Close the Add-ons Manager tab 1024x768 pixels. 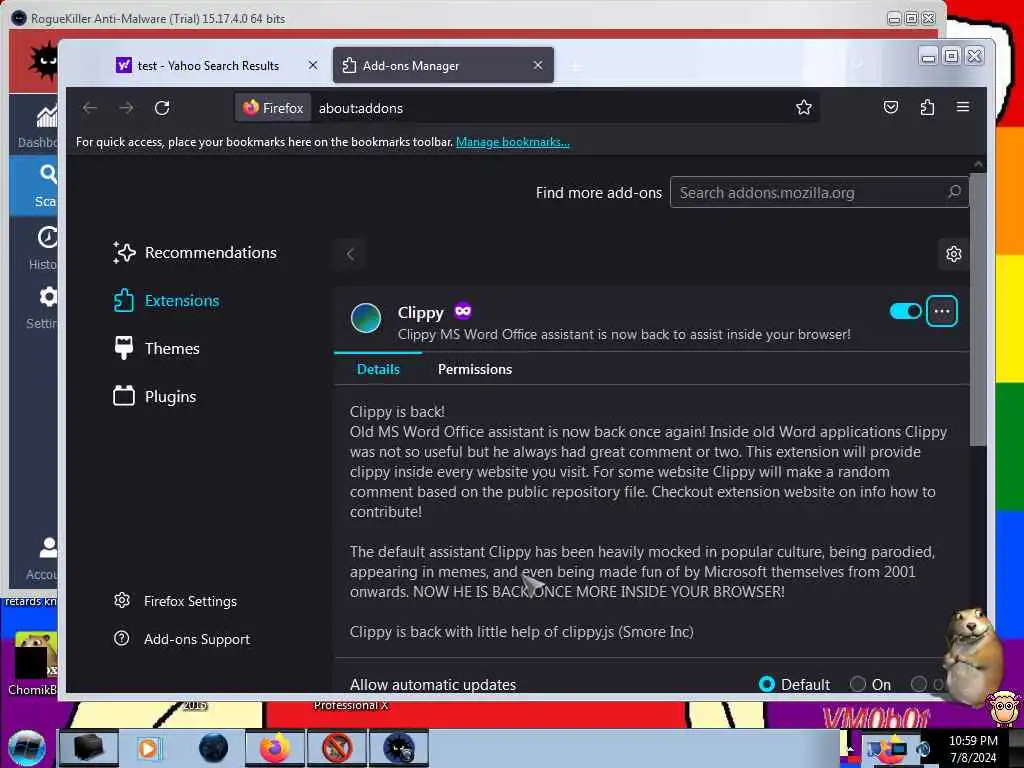coord(537,65)
